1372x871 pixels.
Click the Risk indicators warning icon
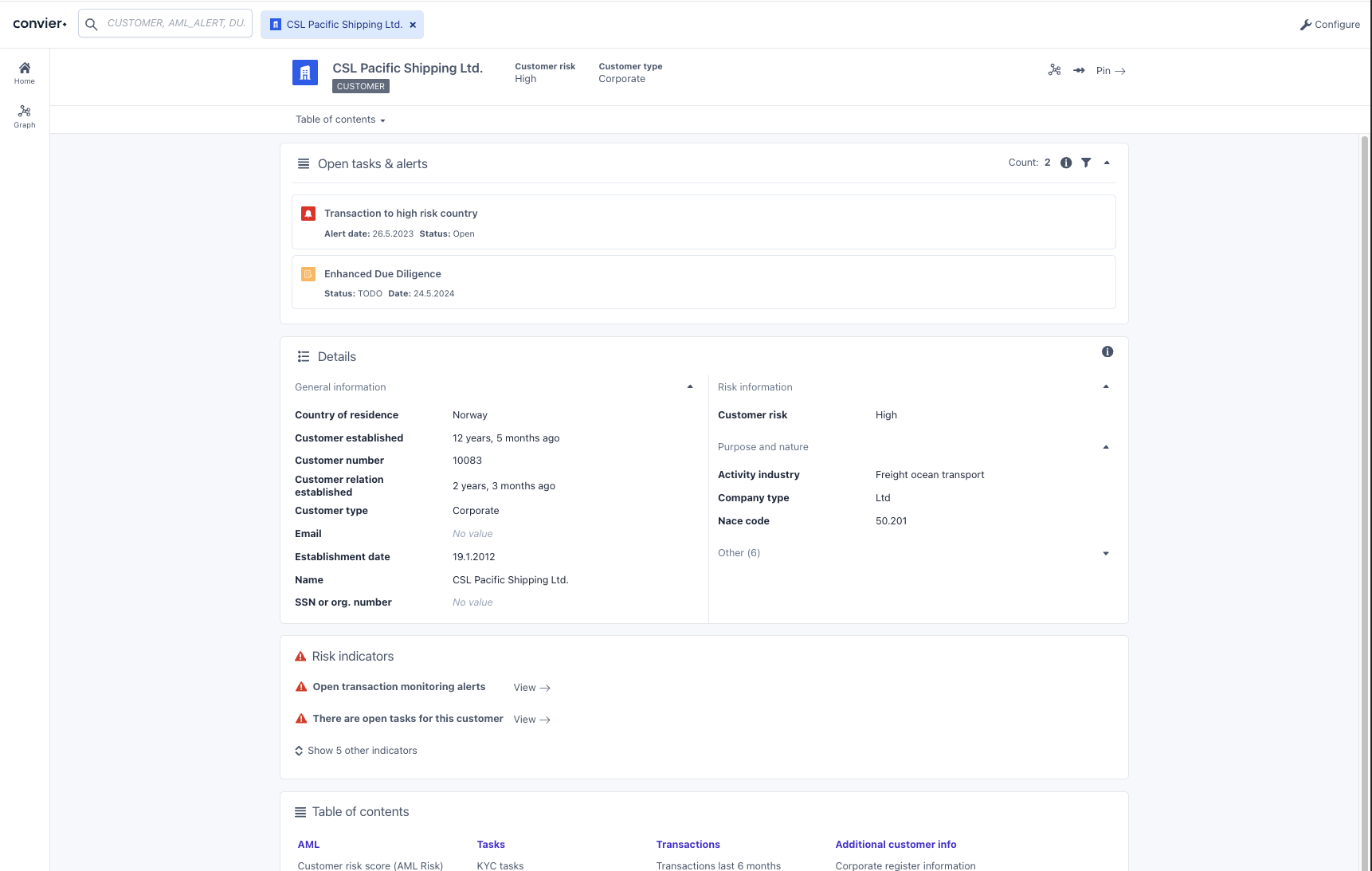point(300,657)
